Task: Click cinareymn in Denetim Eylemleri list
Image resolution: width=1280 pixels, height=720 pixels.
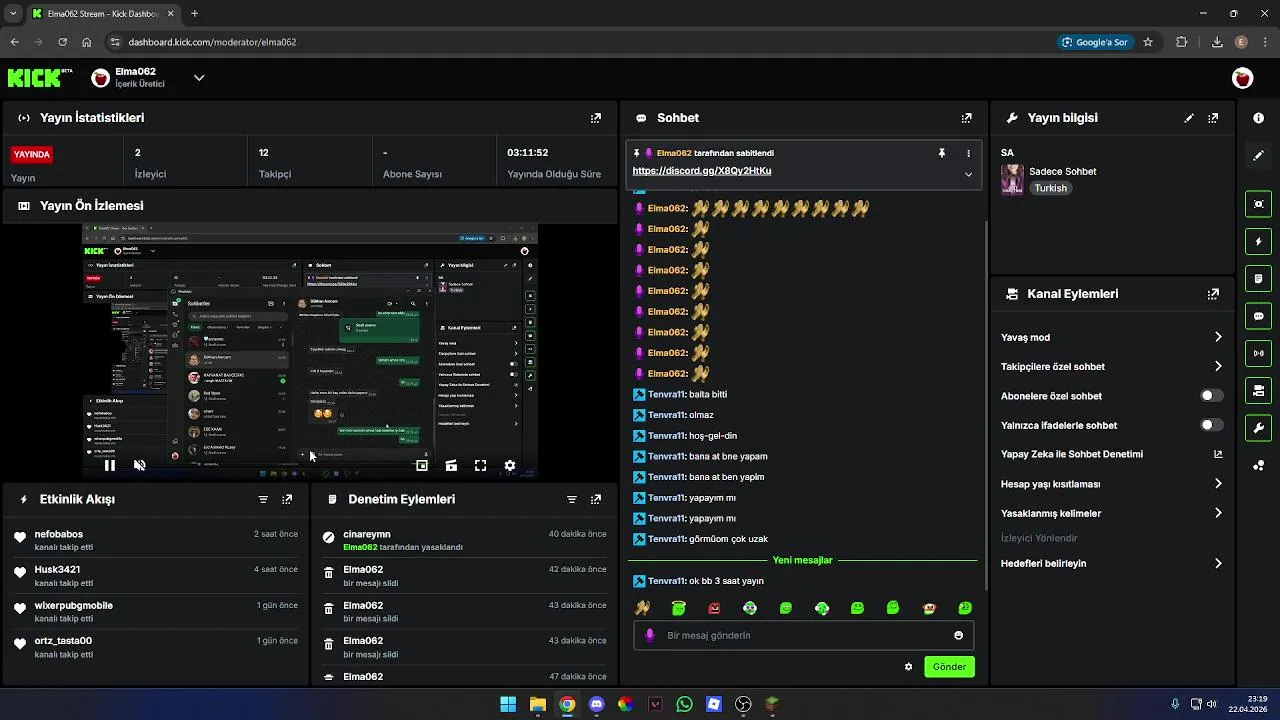Action: point(367,534)
